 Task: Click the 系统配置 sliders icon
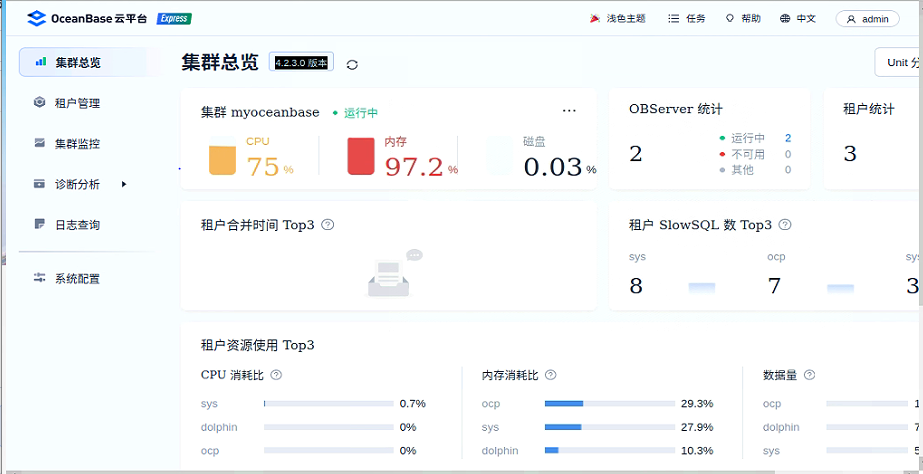pos(39,278)
